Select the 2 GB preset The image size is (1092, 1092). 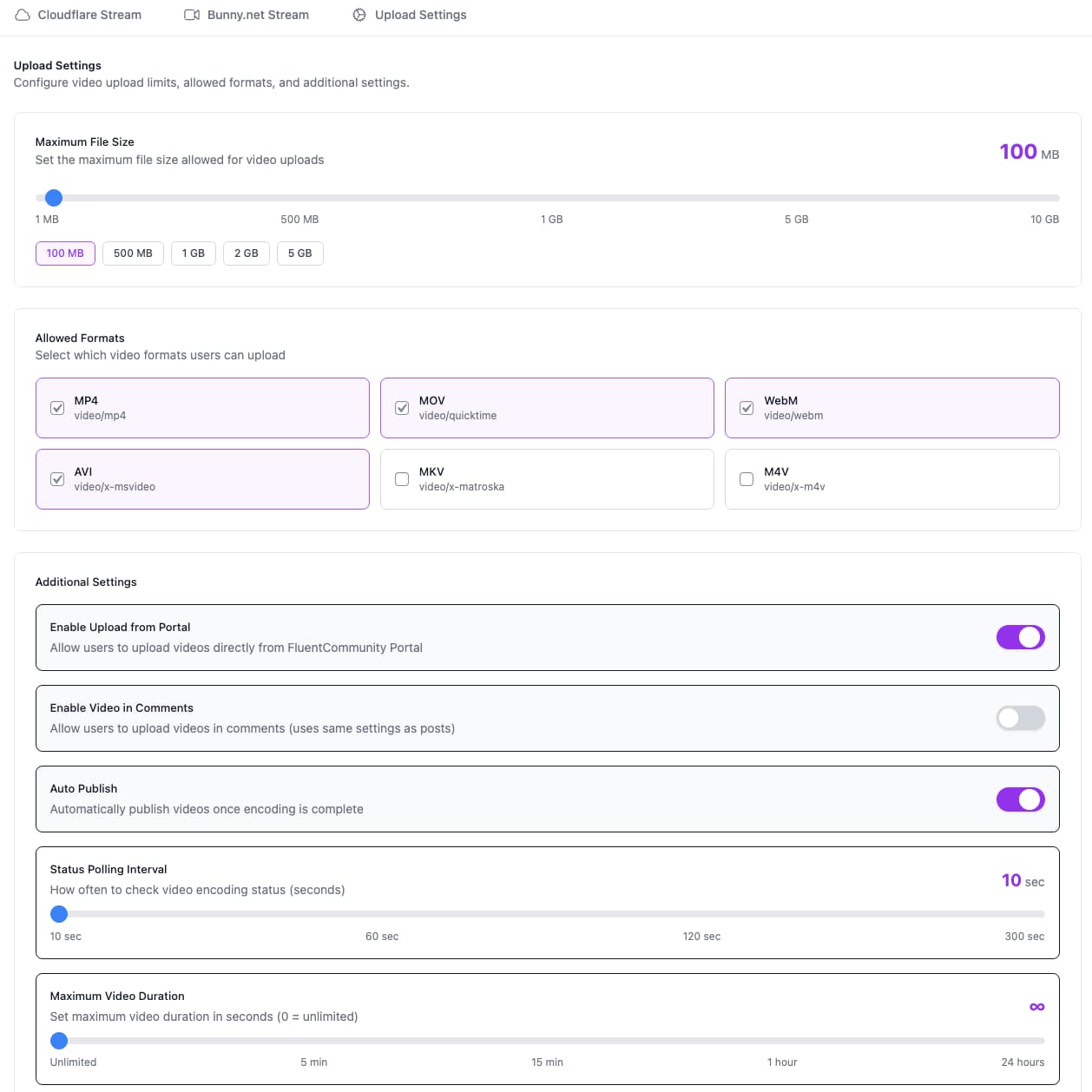(x=247, y=253)
